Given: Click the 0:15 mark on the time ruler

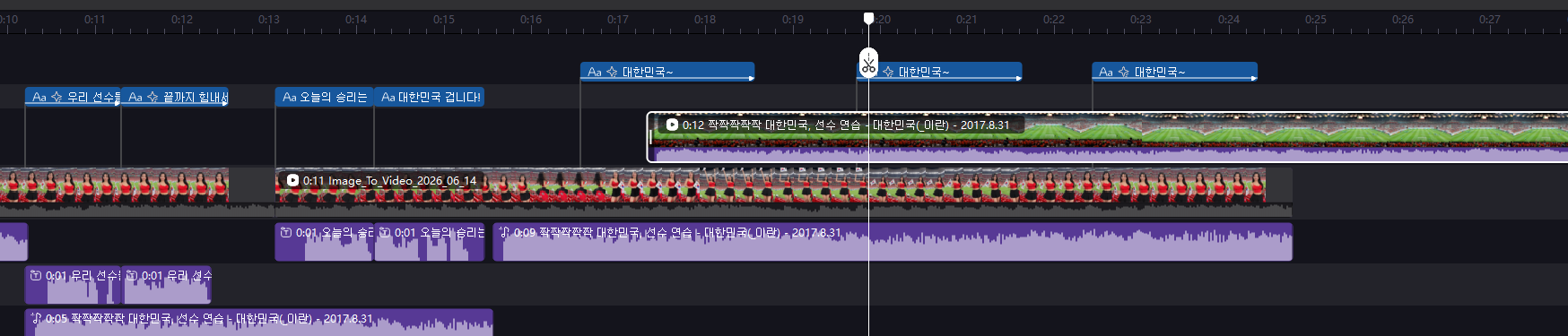Looking at the screenshot, I should pos(443,19).
